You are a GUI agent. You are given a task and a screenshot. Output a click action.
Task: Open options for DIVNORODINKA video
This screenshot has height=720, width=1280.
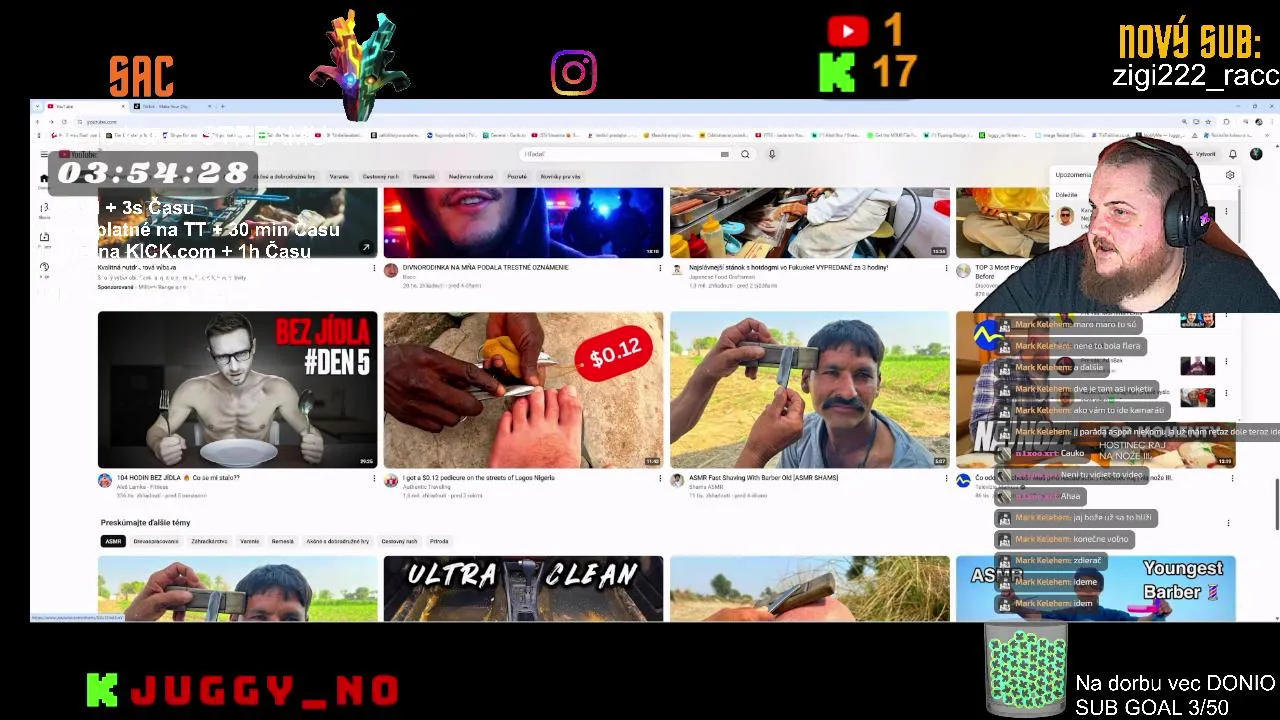pyautogui.click(x=660, y=268)
